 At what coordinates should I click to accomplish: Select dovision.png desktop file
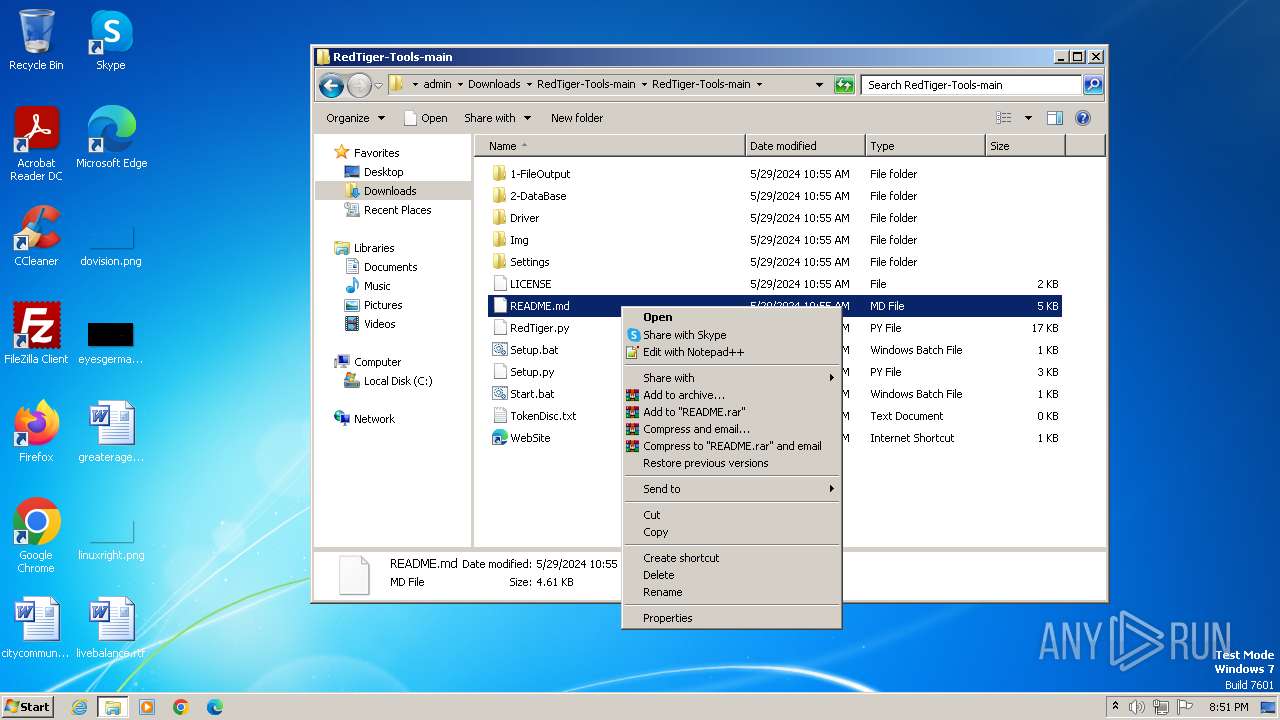click(111, 245)
